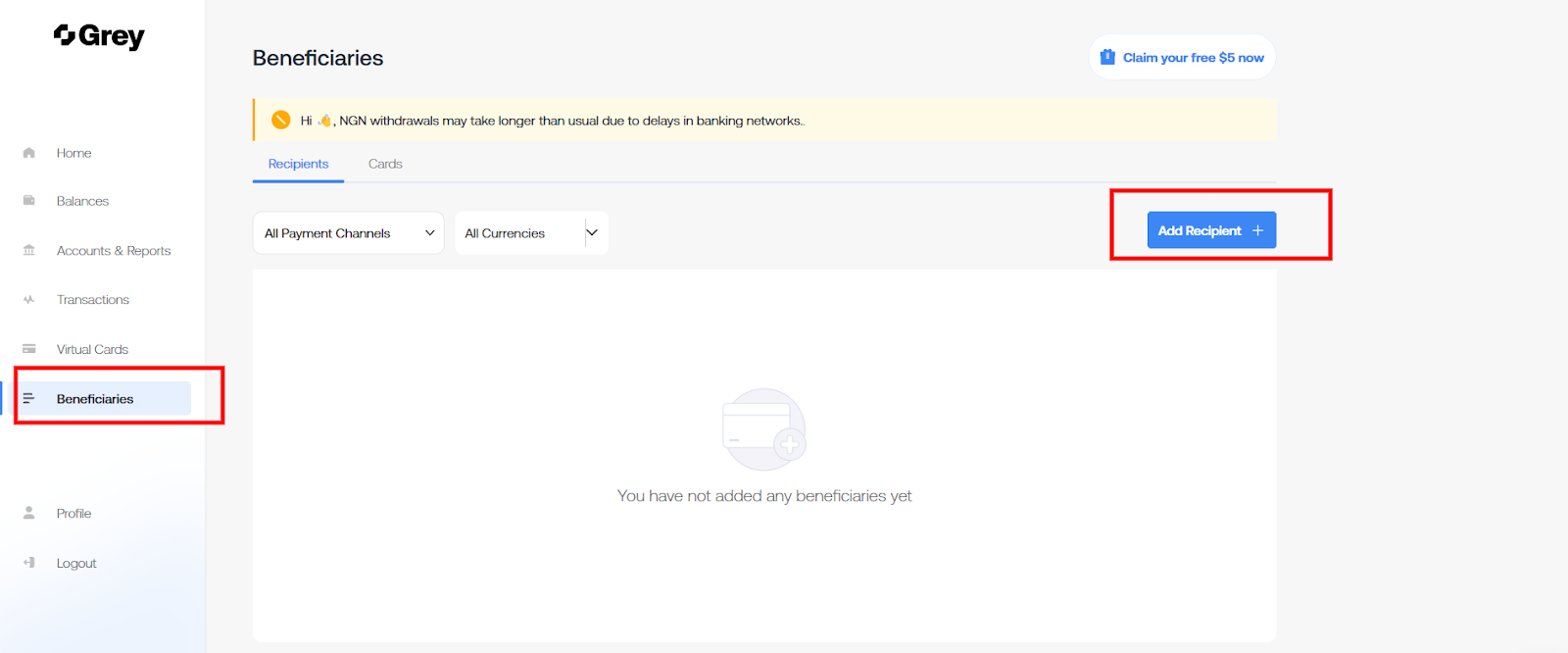This screenshot has width=1568, height=653.
Task: Log out via Logout link
Action: click(76, 563)
